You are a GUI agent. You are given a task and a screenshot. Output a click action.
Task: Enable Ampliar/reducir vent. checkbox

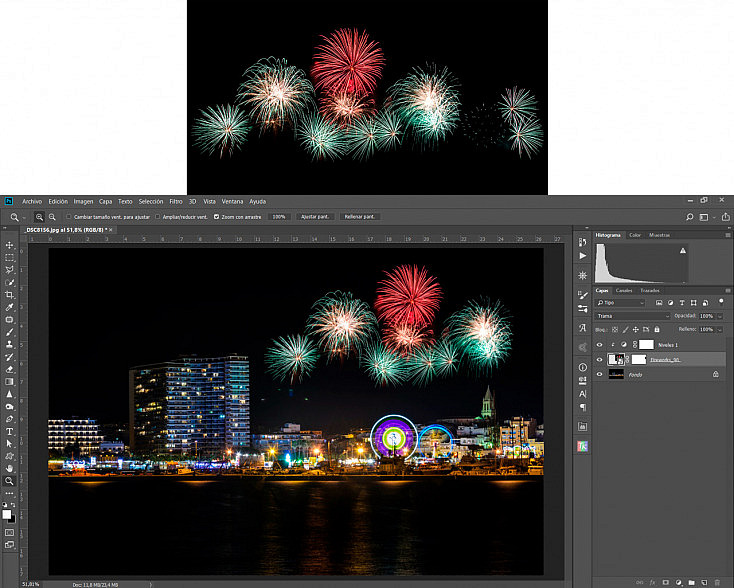coord(157,217)
